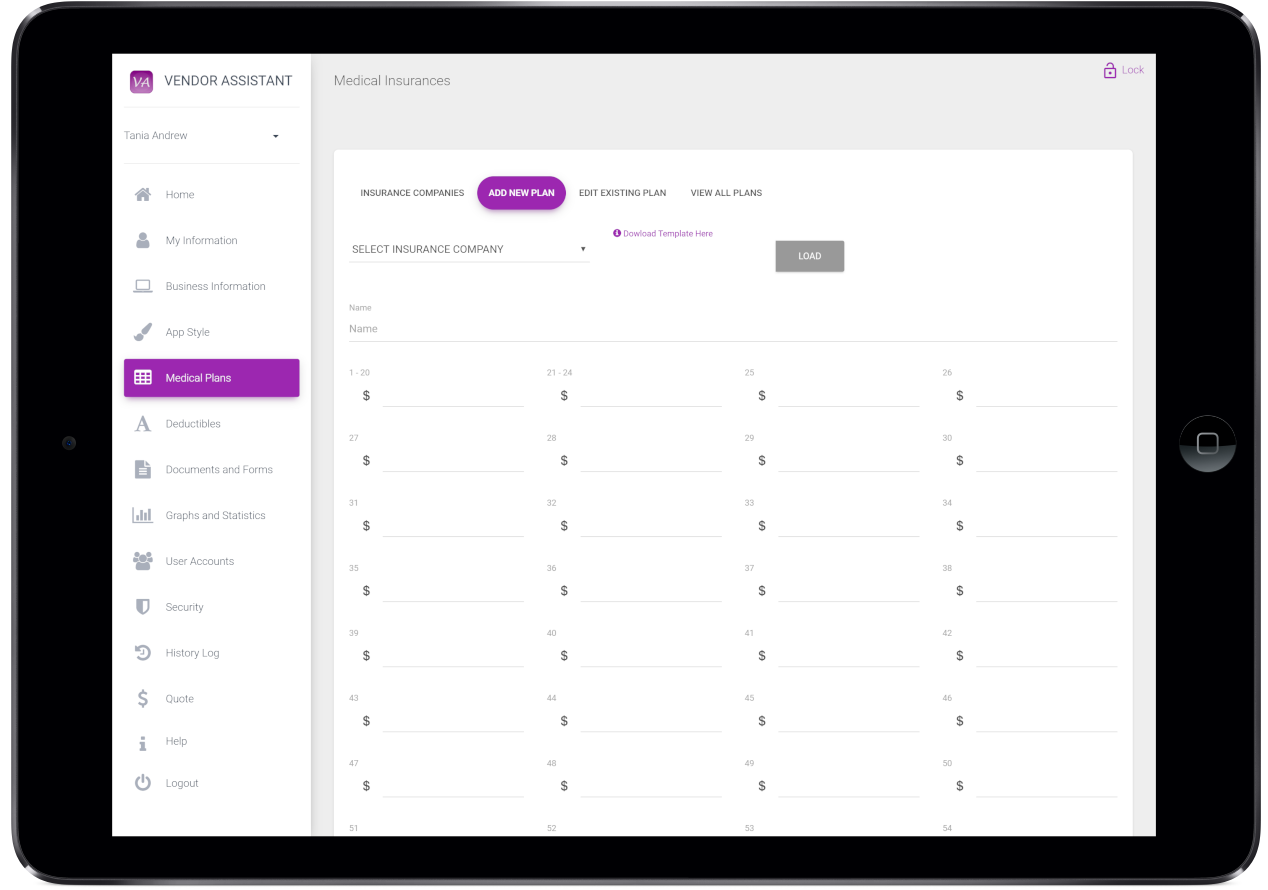Click the App Style paintbrush icon
The image size is (1268, 890).
143,332
